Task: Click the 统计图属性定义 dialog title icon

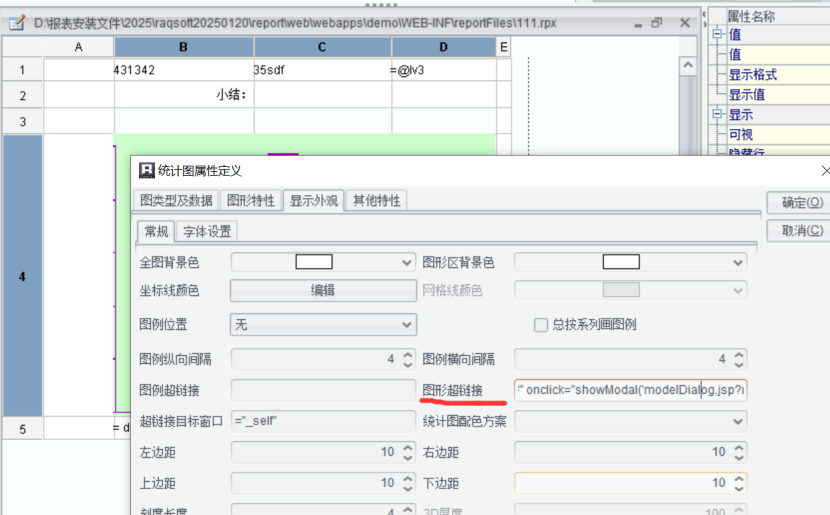Action: click(147, 170)
